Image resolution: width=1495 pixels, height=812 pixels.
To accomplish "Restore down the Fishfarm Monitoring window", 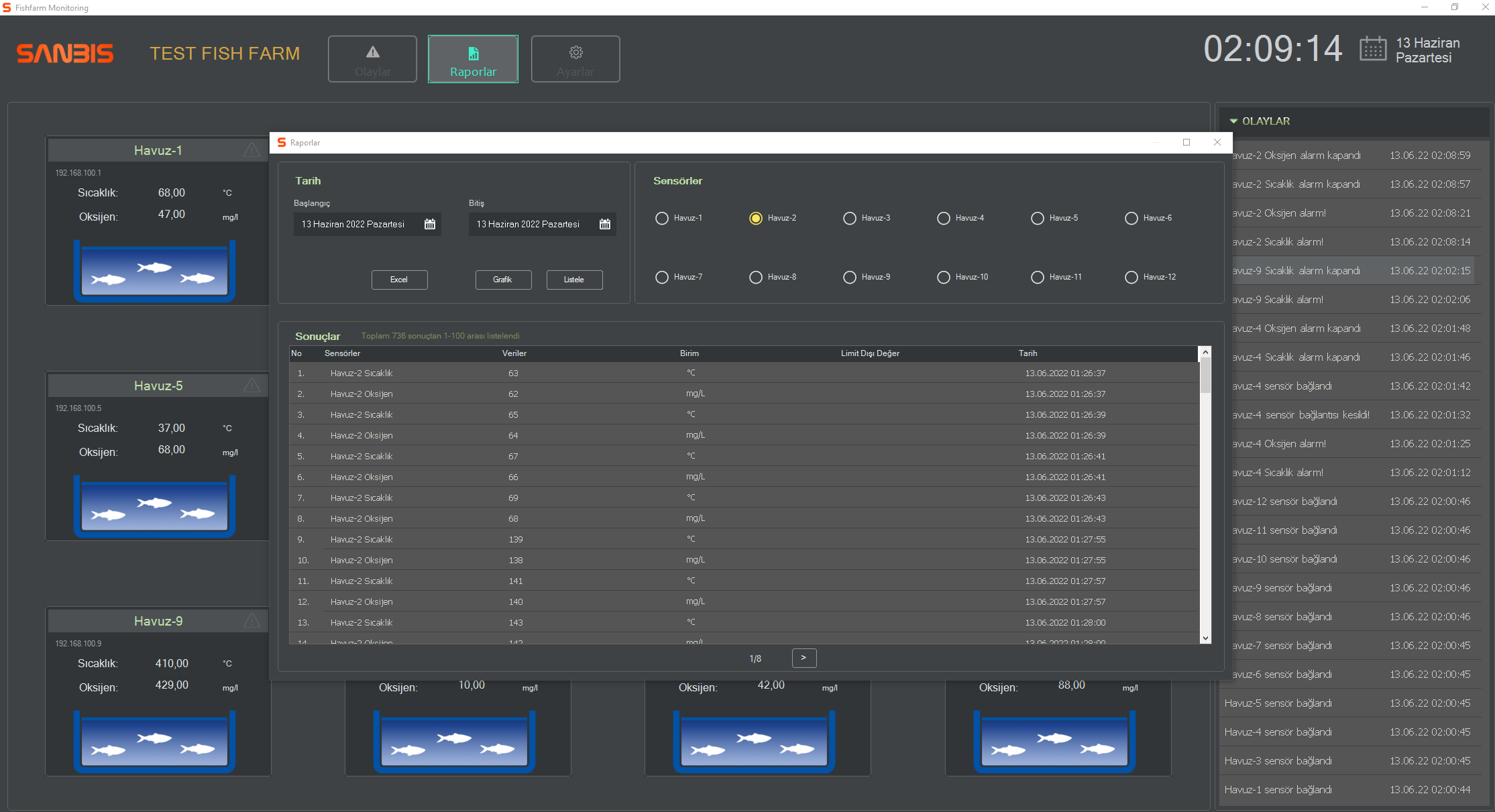I will coord(1455,7).
